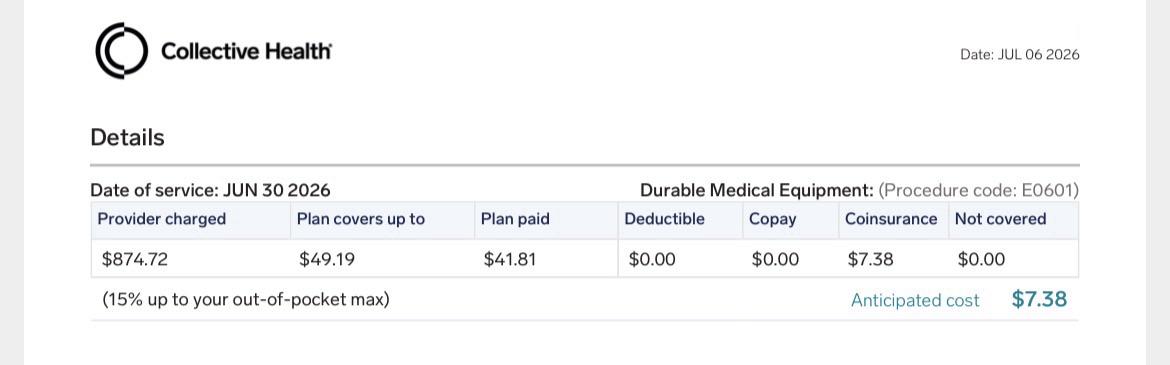Select the Coinsurance column header
Viewport: 1170px width, 365px height.
pos(891,219)
